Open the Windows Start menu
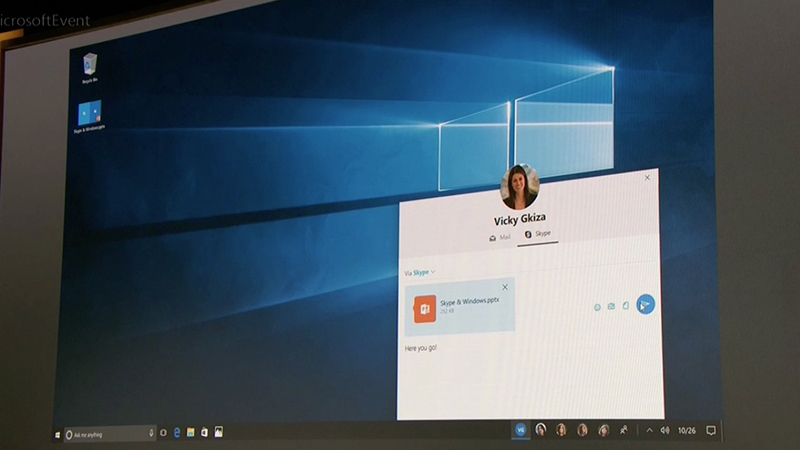This screenshot has width=800, height=450. (57, 435)
